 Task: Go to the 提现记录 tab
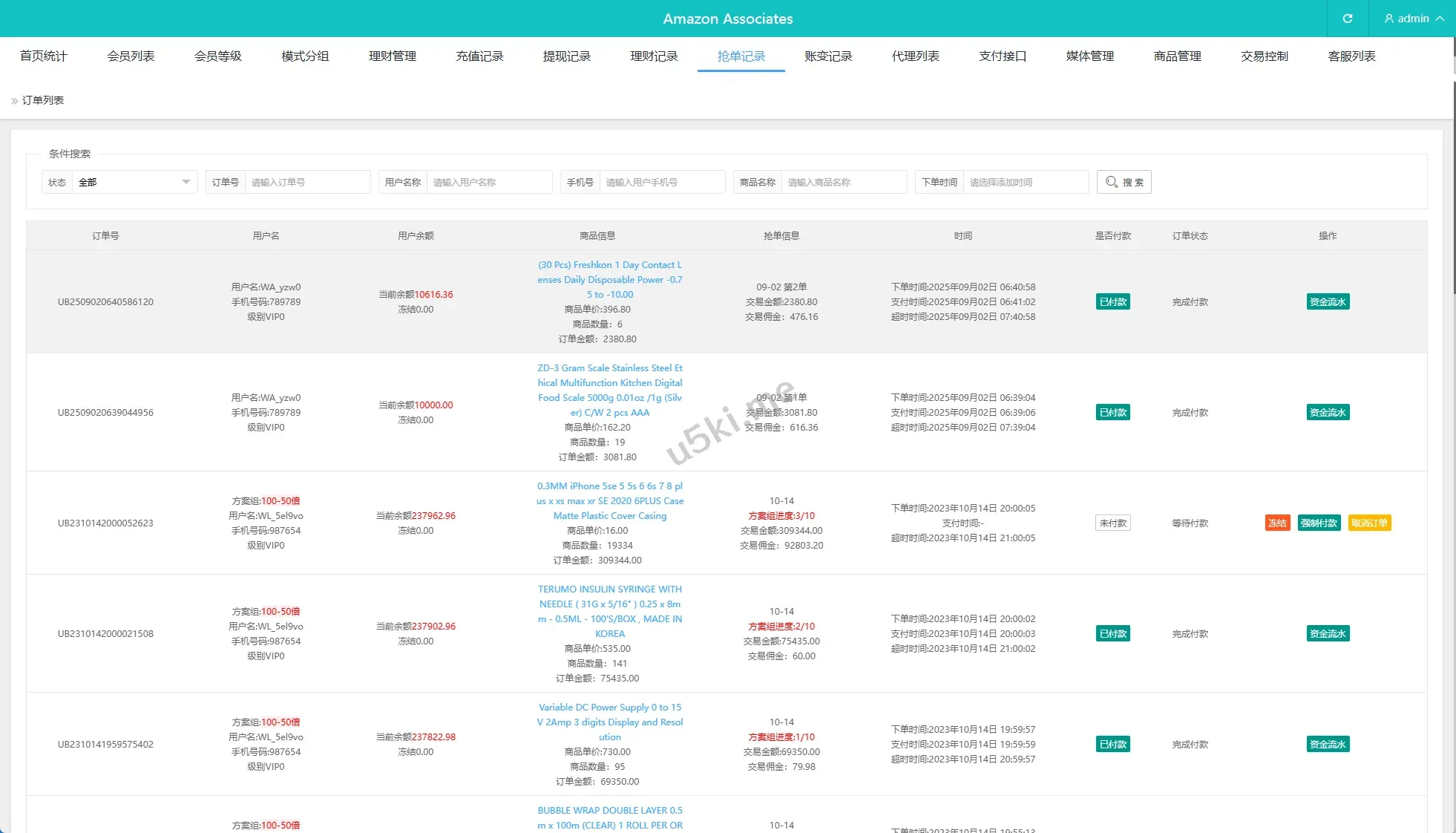(567, 56)
